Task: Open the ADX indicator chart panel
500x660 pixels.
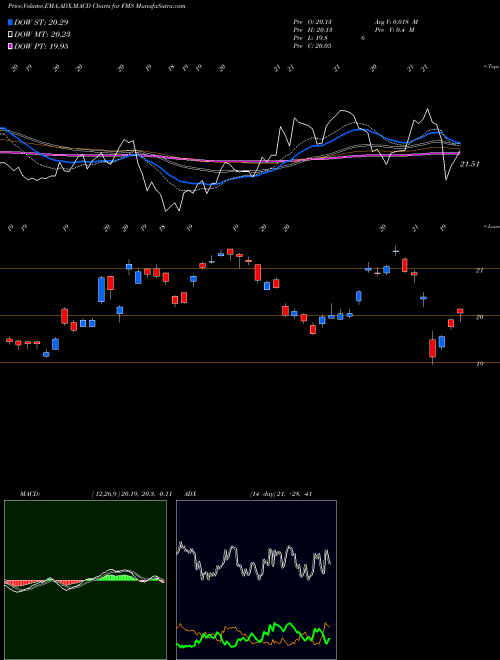Action: [256, 580]
